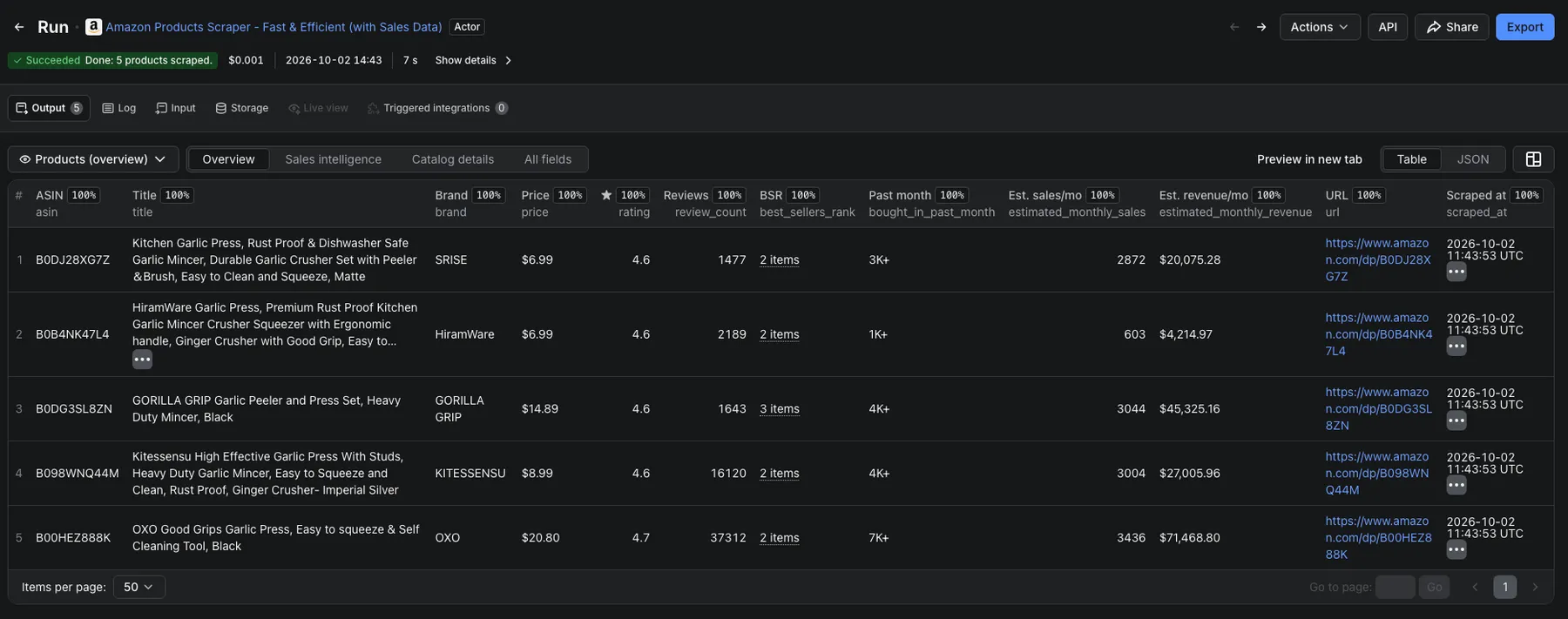The width and height of the screenshot is (1568, 619).
Task: Open the Actions dropdown
Action: click(1320, 27)
